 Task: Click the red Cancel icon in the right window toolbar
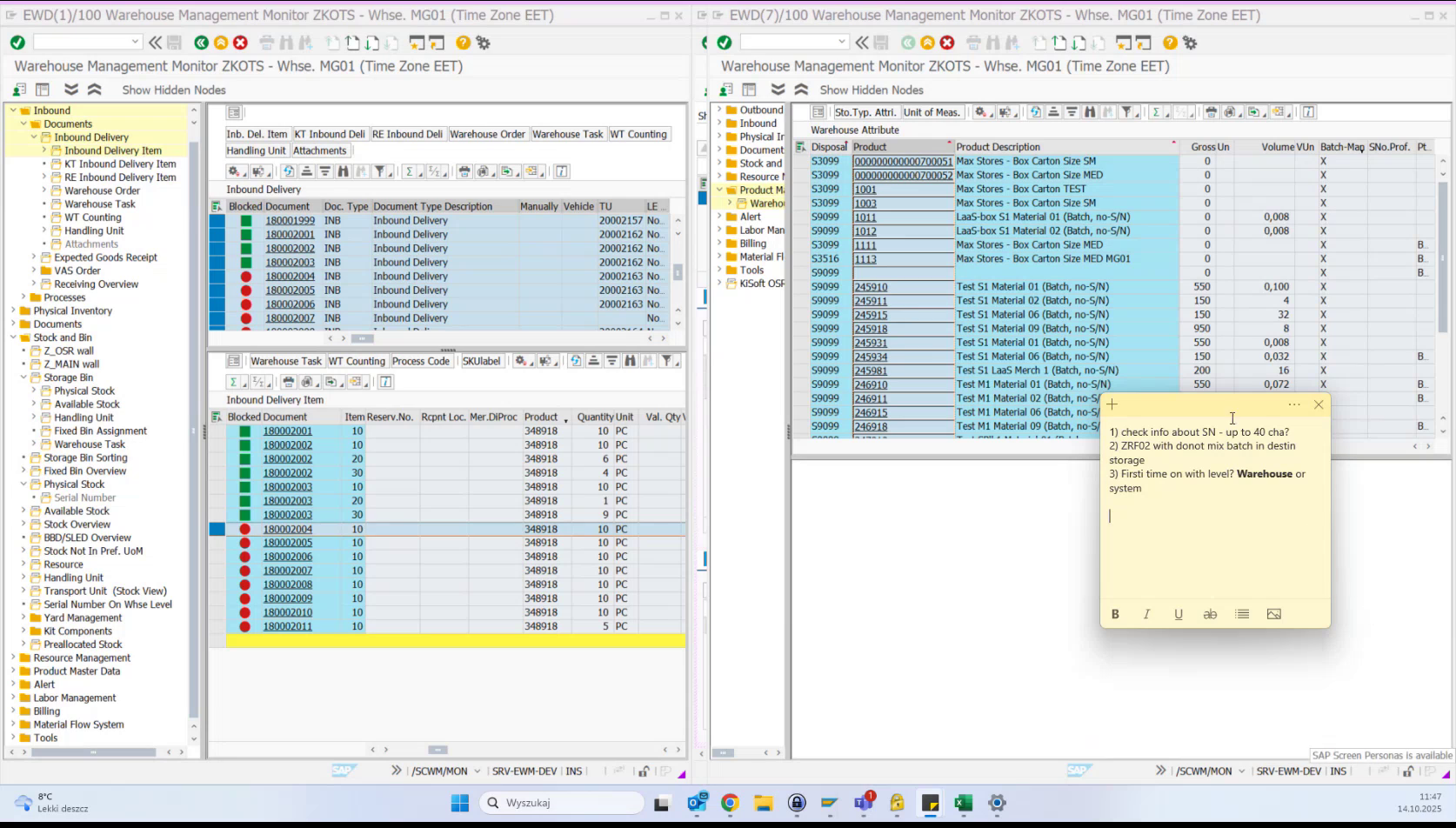[x=947, y=42]
